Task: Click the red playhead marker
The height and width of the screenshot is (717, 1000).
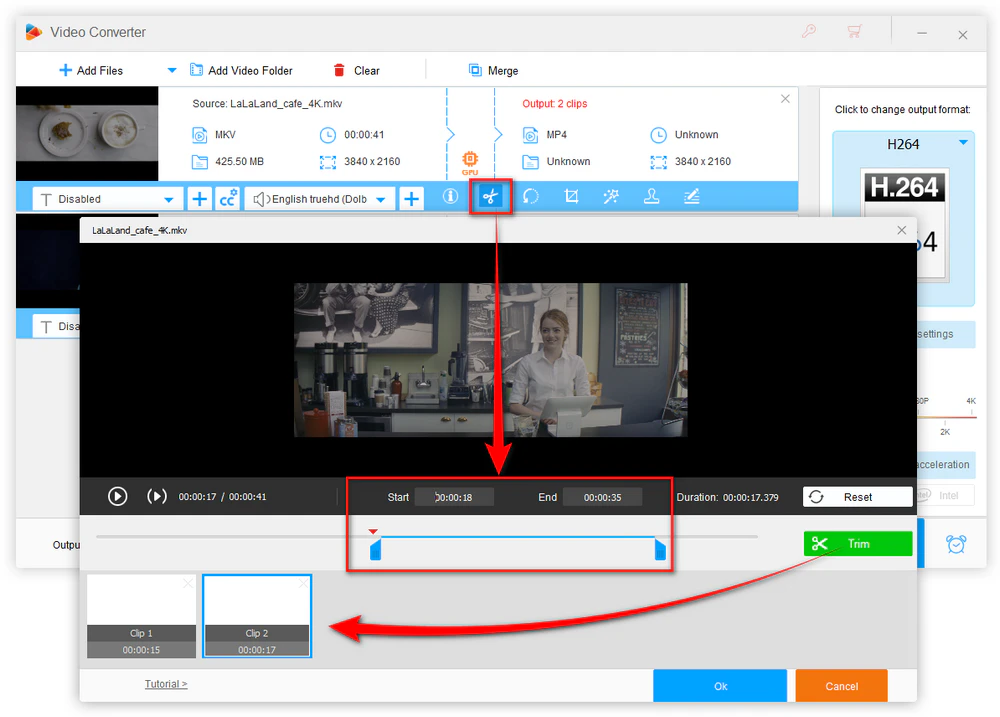Action: 373,531
